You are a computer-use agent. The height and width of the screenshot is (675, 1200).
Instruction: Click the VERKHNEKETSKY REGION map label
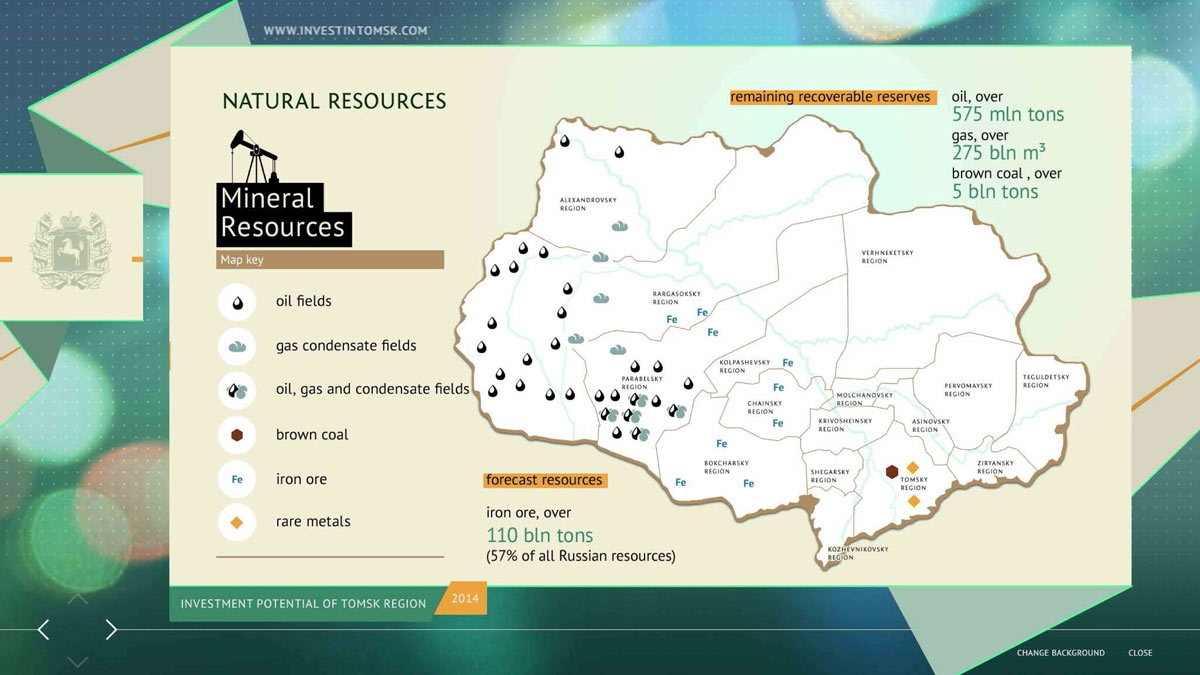(x=887, y=256)
